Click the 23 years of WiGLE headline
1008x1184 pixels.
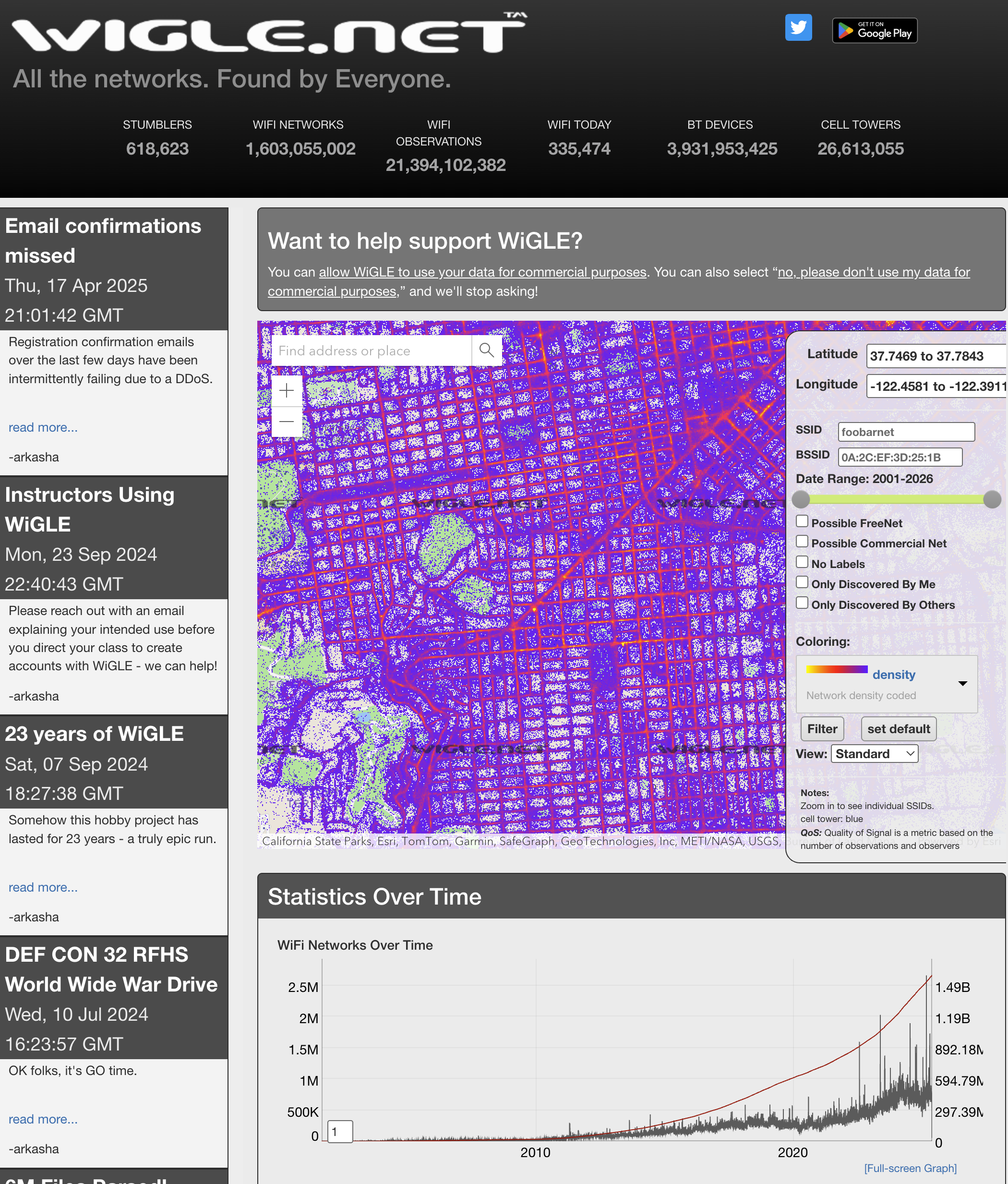coord(94,734)
